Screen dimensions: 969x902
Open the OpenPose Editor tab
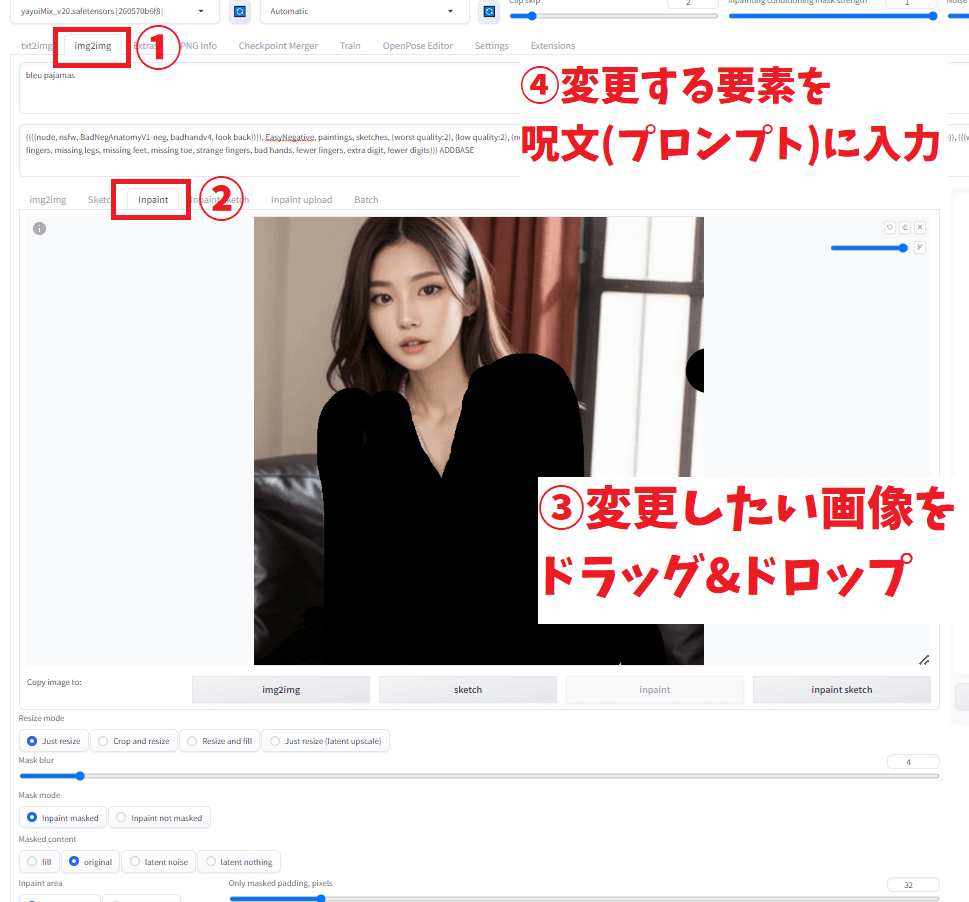click(x=417, y=46)
